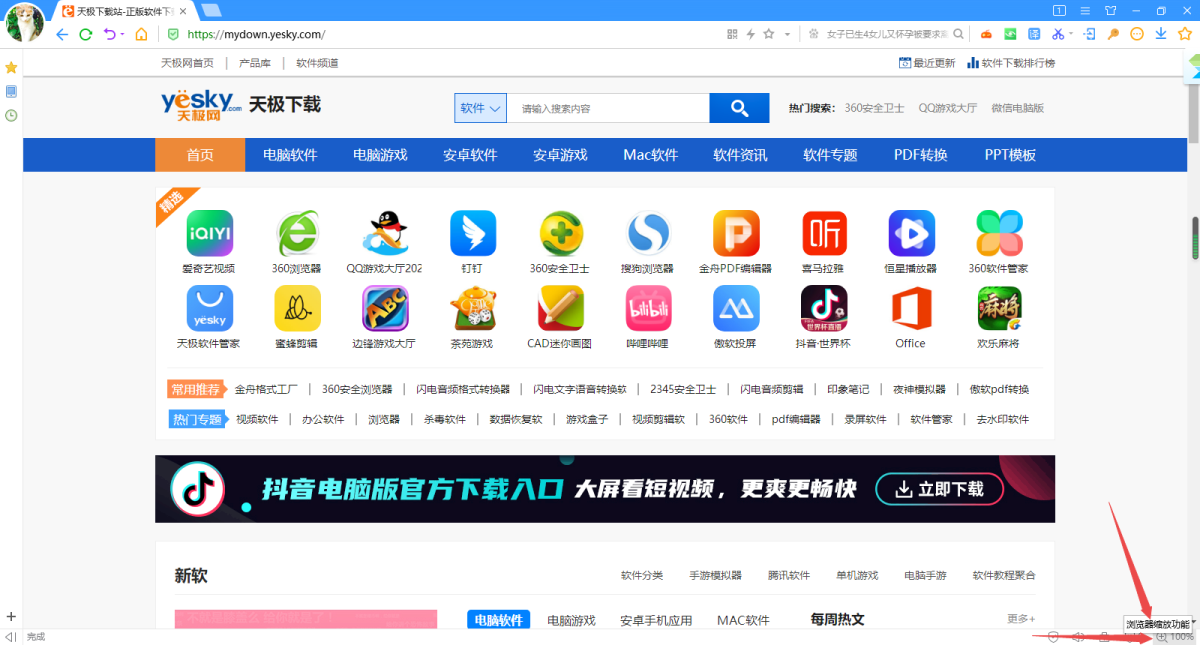Open the PPT模板 navigation menu

coord(1010,155)
